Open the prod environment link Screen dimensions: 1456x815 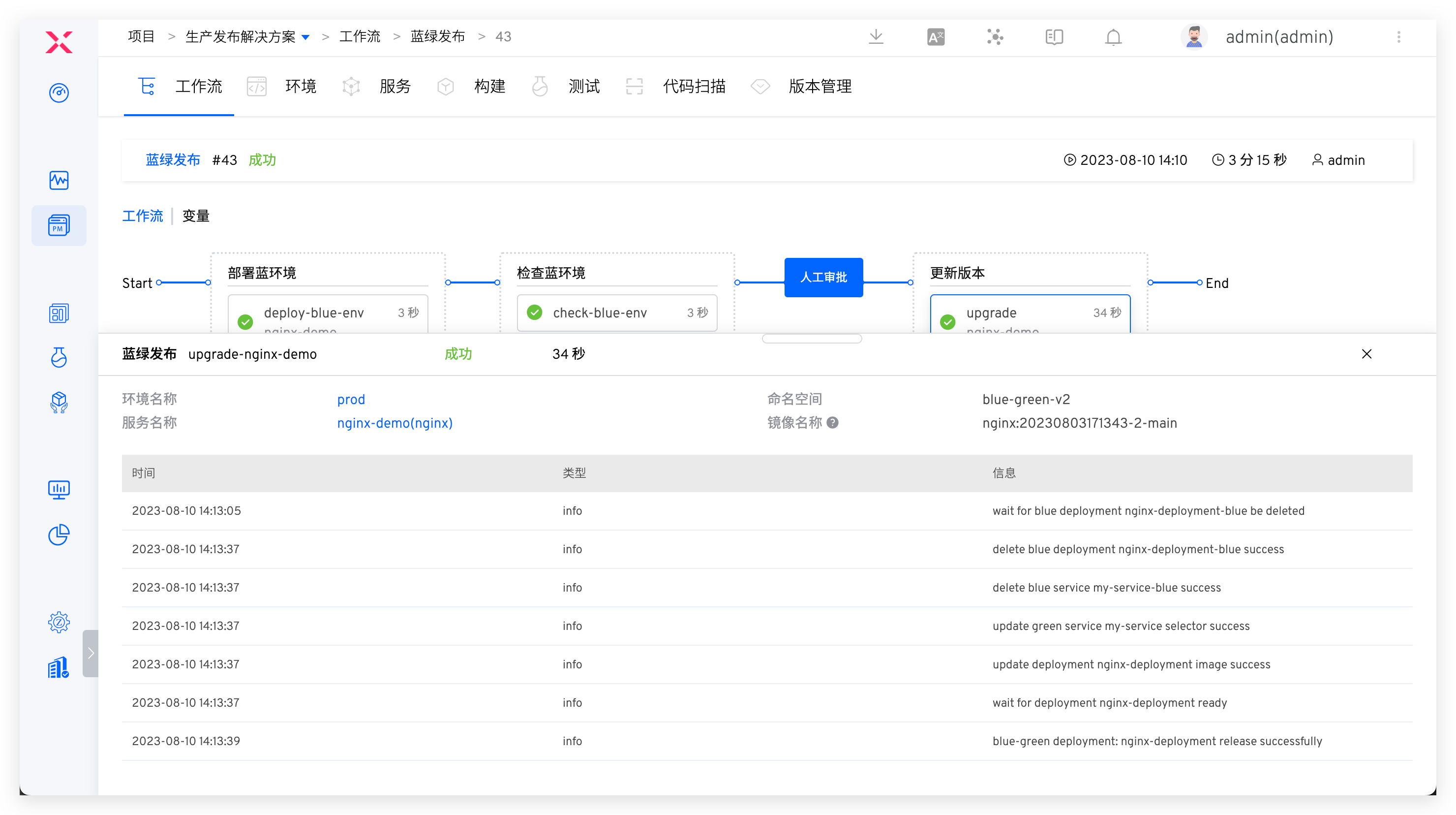tap(351, 399)
